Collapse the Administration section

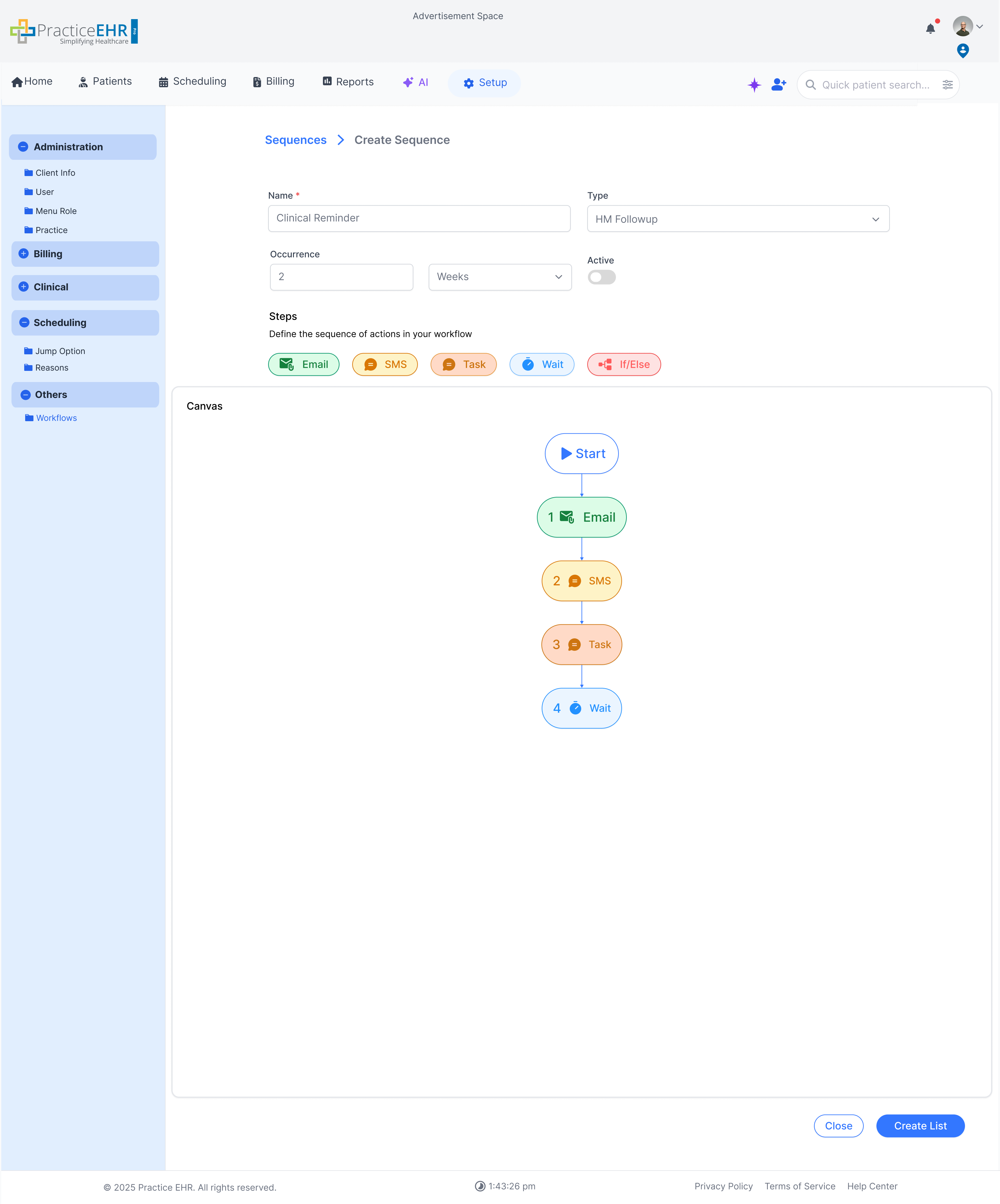(x=23, y=147)
